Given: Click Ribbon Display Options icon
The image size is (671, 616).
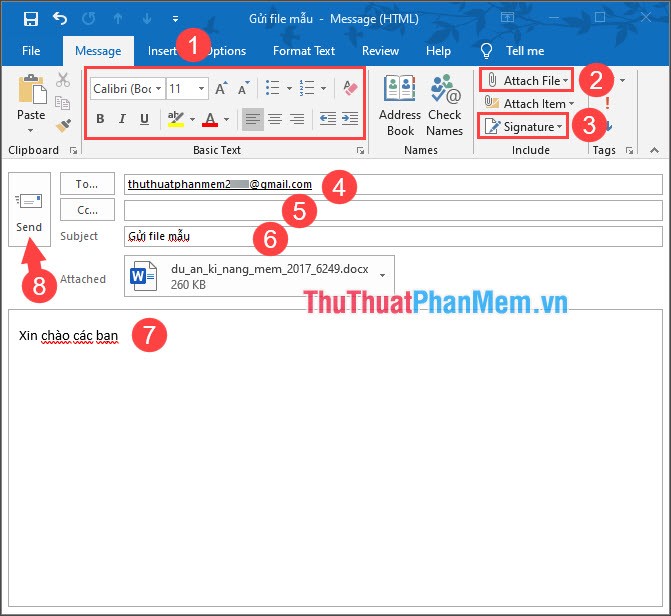Looking at the screenshot, I should (x=508, y=18).
